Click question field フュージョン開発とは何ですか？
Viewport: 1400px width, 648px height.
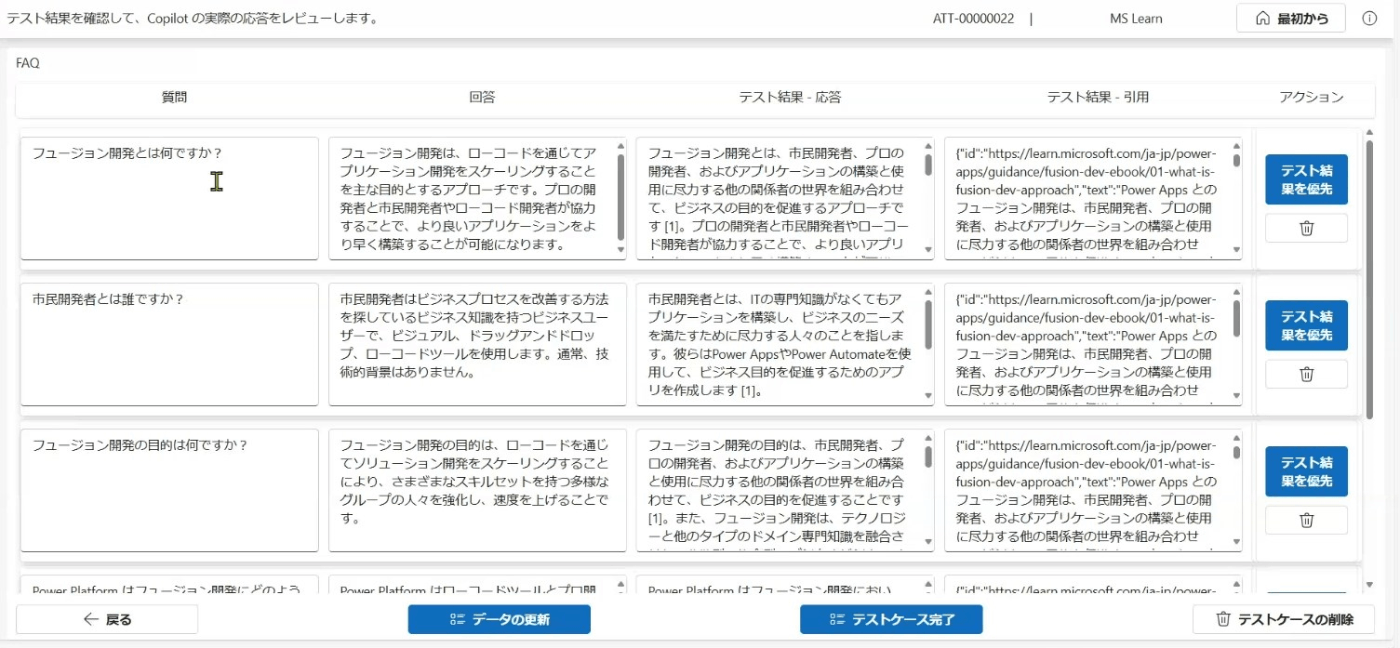(170, 198)
